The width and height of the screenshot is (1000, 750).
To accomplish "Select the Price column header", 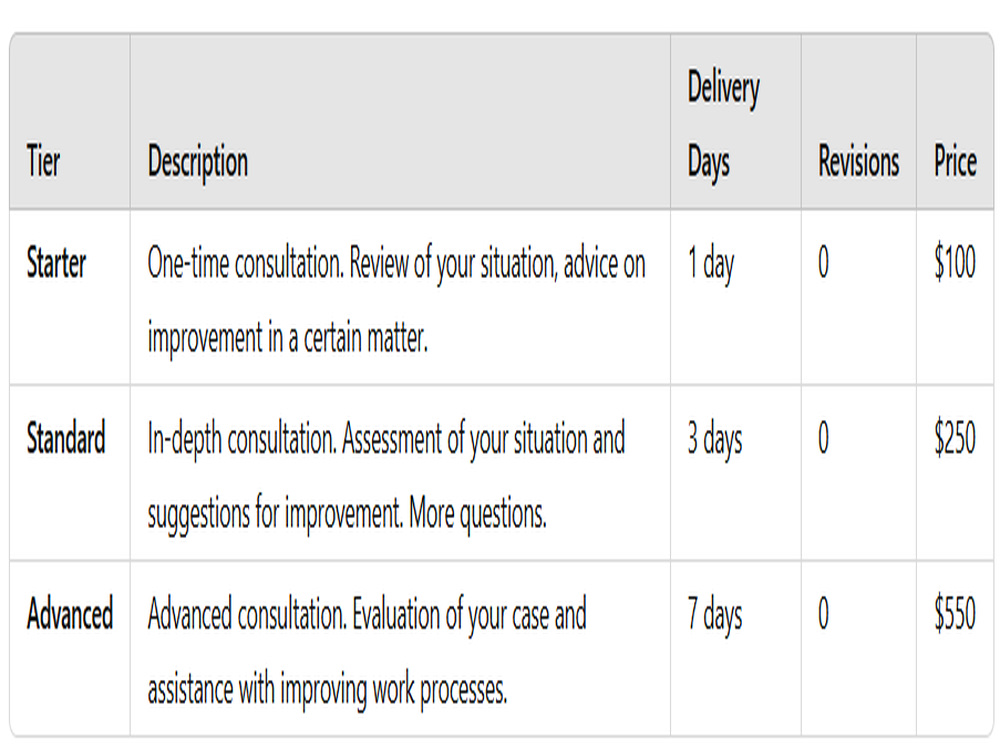I will (955, 161).
